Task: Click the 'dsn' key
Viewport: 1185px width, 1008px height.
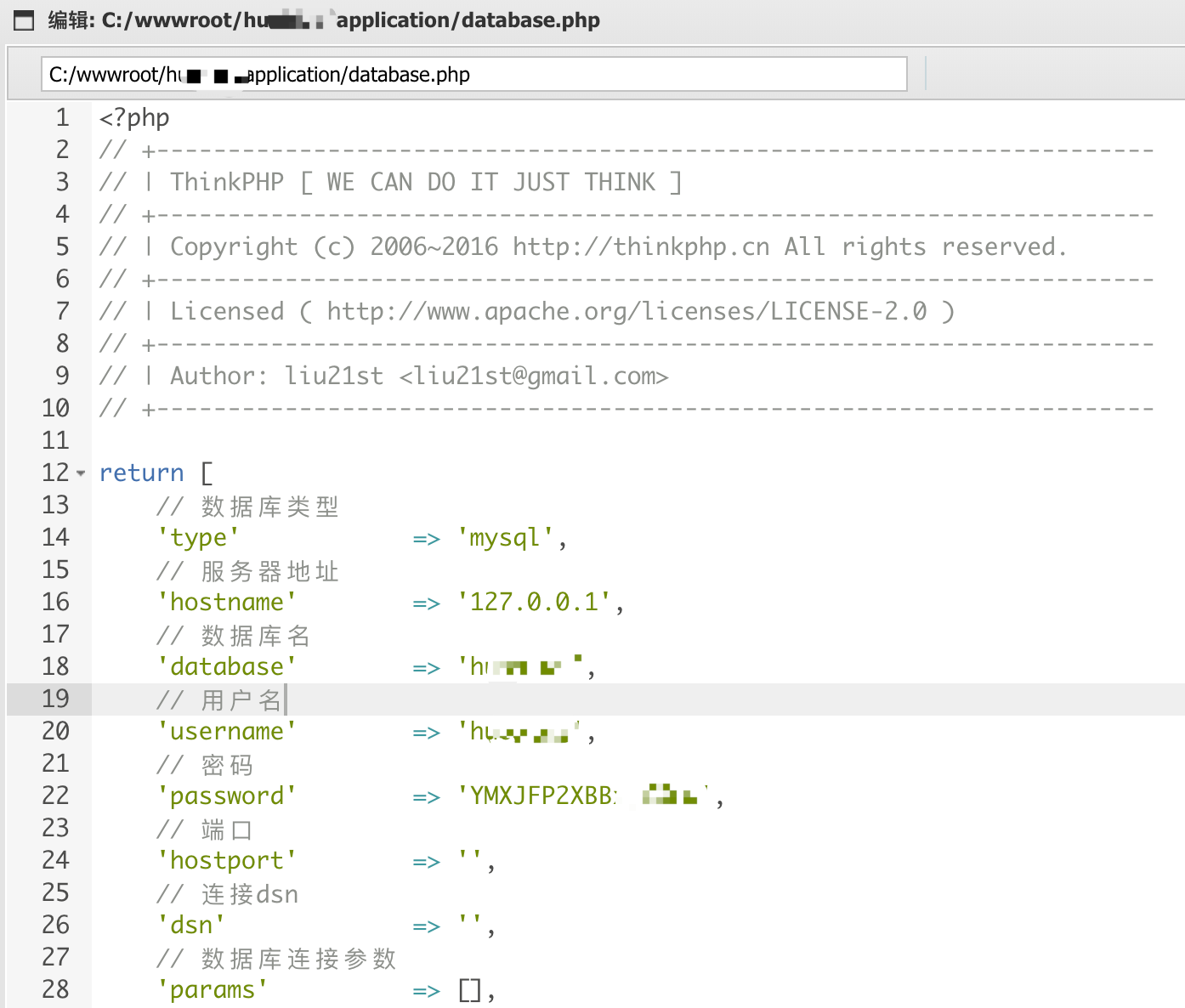Action: coord(191,925)
